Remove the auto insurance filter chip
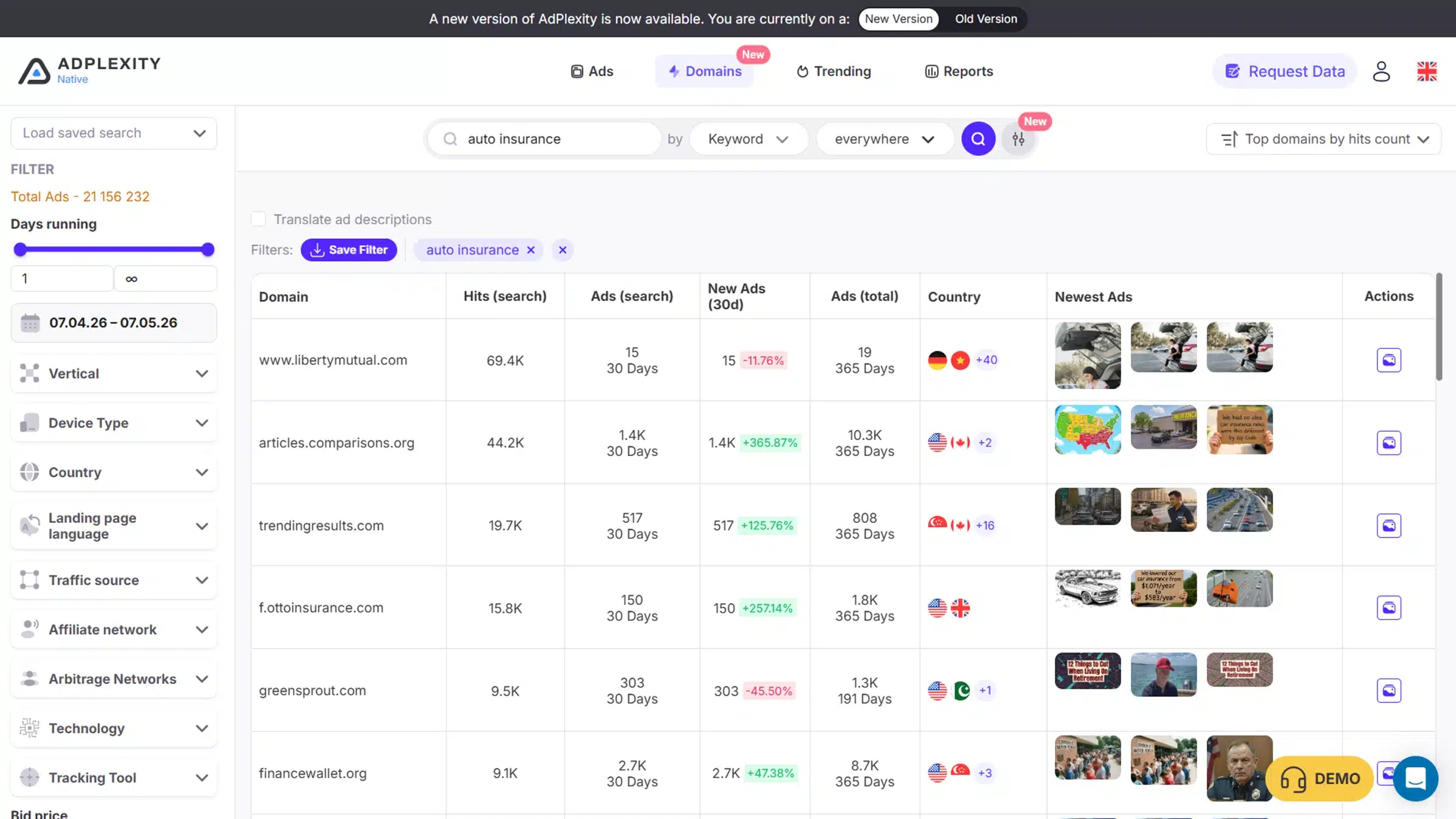This screenshot has height=819, width=1456. 531,250
